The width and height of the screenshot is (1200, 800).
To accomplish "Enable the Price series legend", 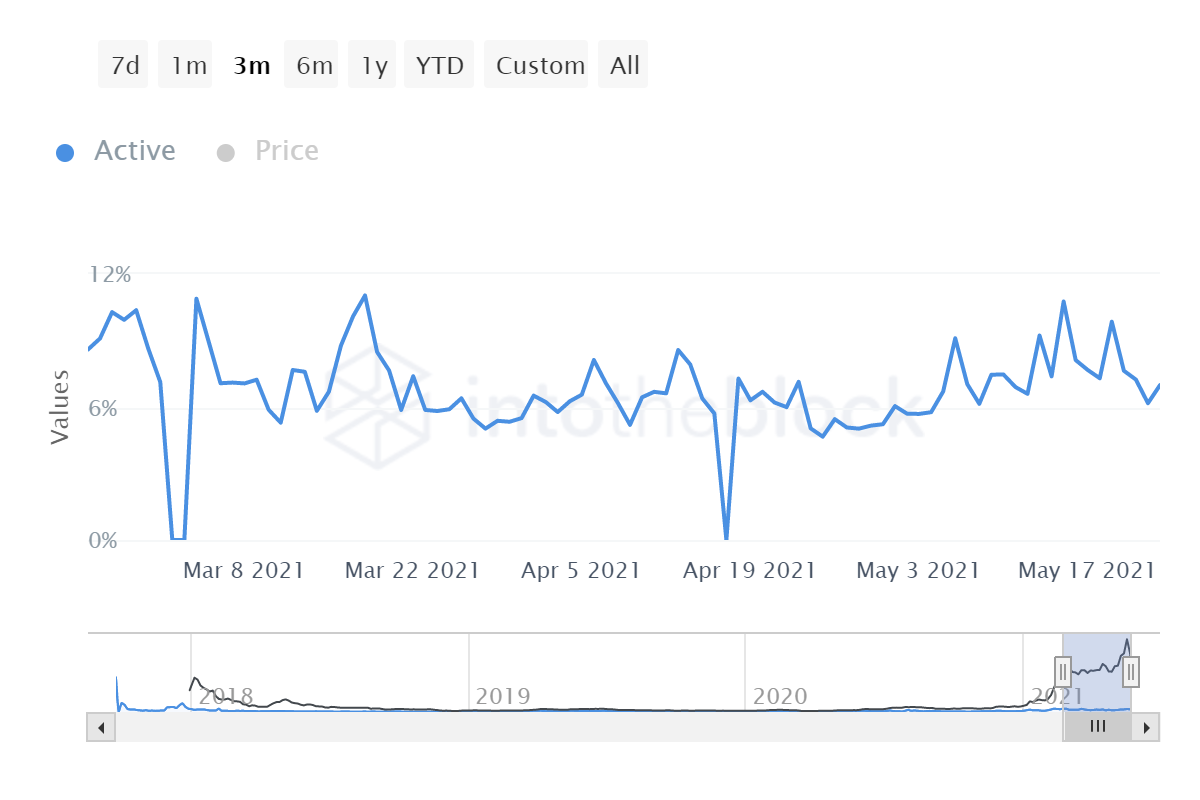I will click(x=287, y=151).
